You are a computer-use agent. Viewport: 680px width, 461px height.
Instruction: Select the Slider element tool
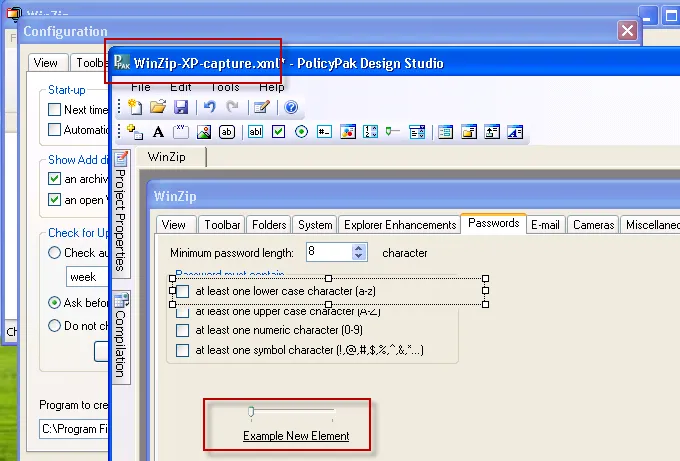coord(392,131)
